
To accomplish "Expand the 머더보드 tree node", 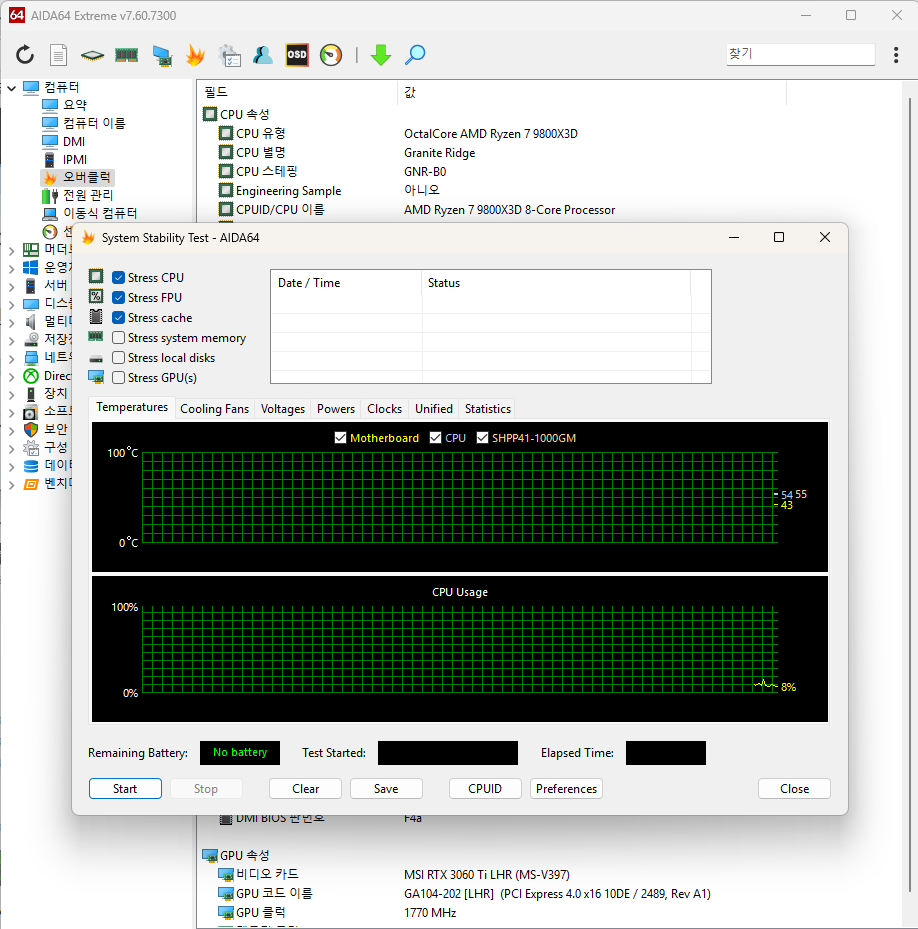I will [11, 251].
